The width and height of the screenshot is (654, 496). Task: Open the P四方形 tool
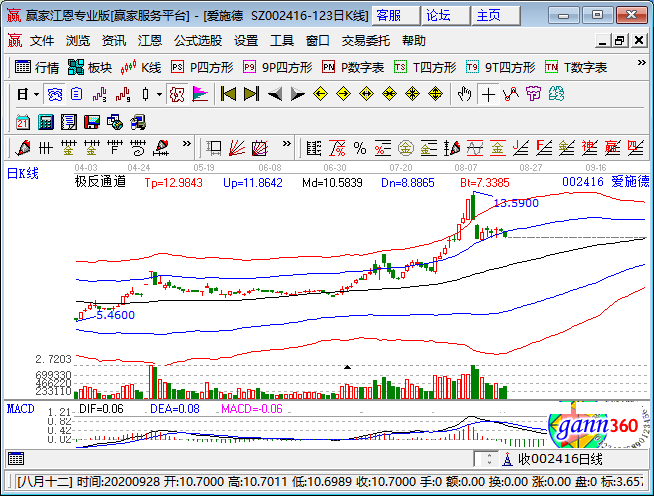point(202,67)
